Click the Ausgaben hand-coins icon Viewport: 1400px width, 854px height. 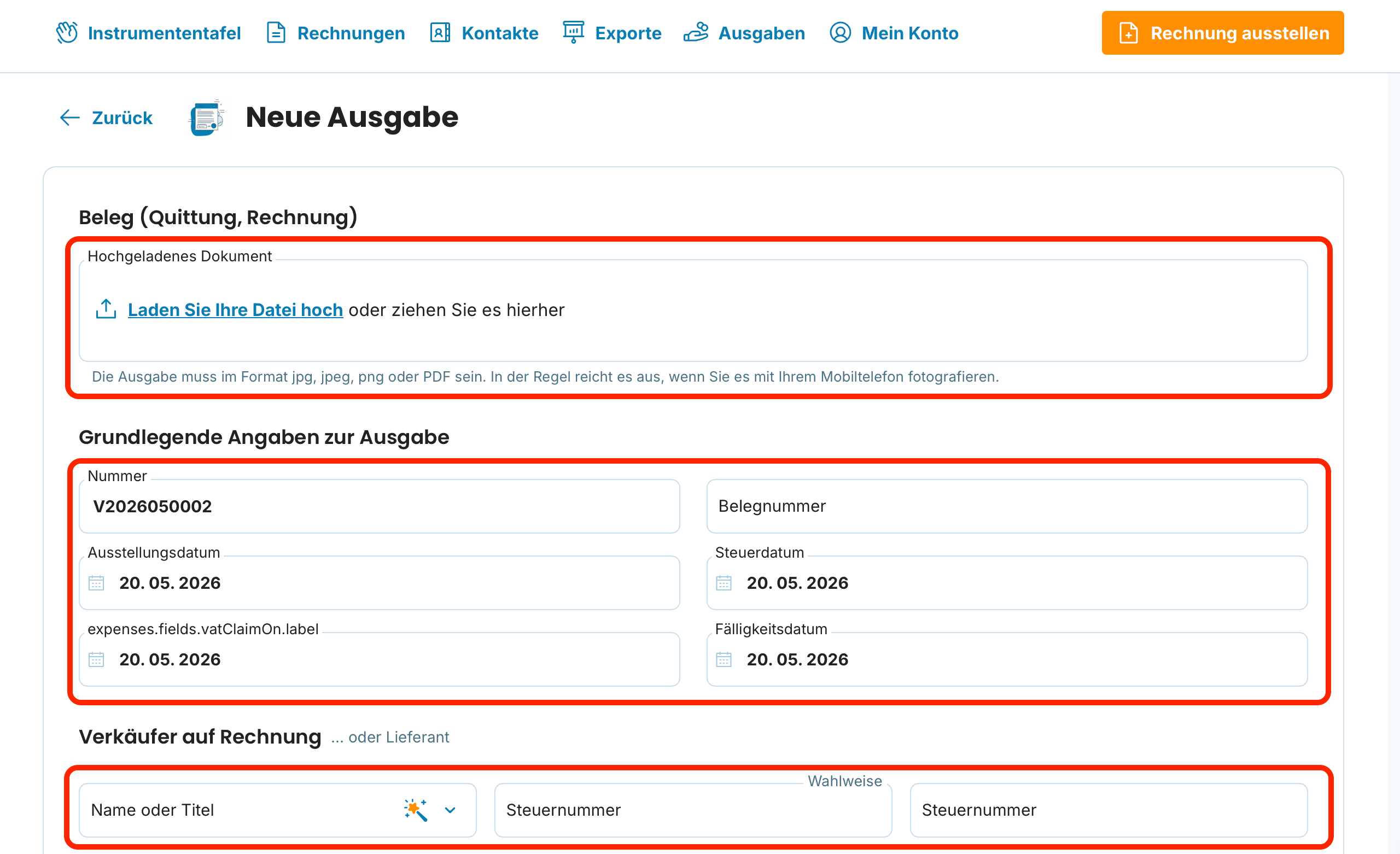pos(696,32)
